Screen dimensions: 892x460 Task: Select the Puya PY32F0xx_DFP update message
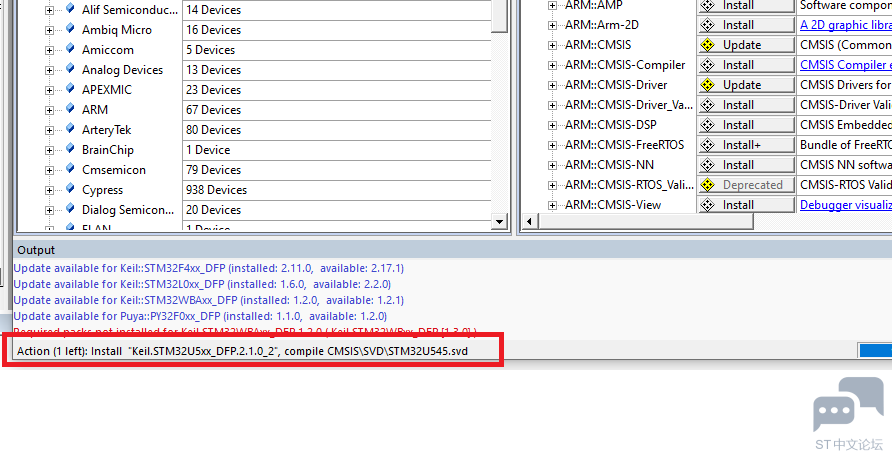(x=200, y=316)
